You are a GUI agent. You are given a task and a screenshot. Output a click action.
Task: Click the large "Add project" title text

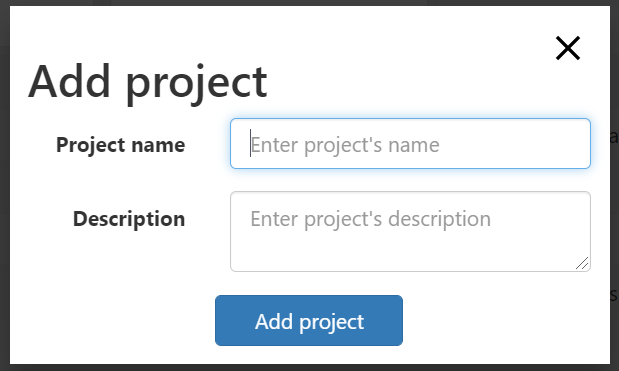148,82
